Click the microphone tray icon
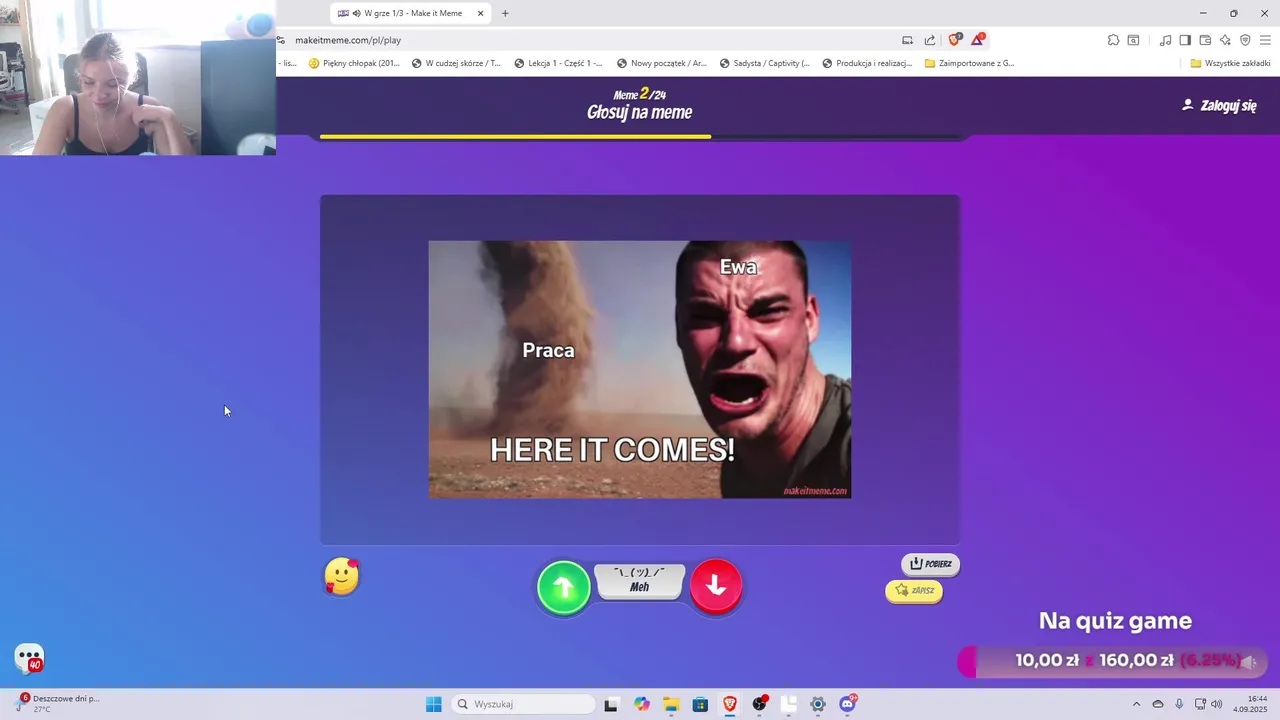Screen dimensions: 1280x720 click(x=1180, y=704)
